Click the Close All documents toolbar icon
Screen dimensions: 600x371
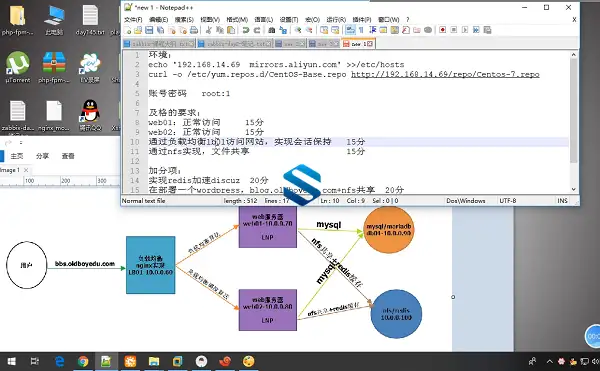click(x=183, y=30)
